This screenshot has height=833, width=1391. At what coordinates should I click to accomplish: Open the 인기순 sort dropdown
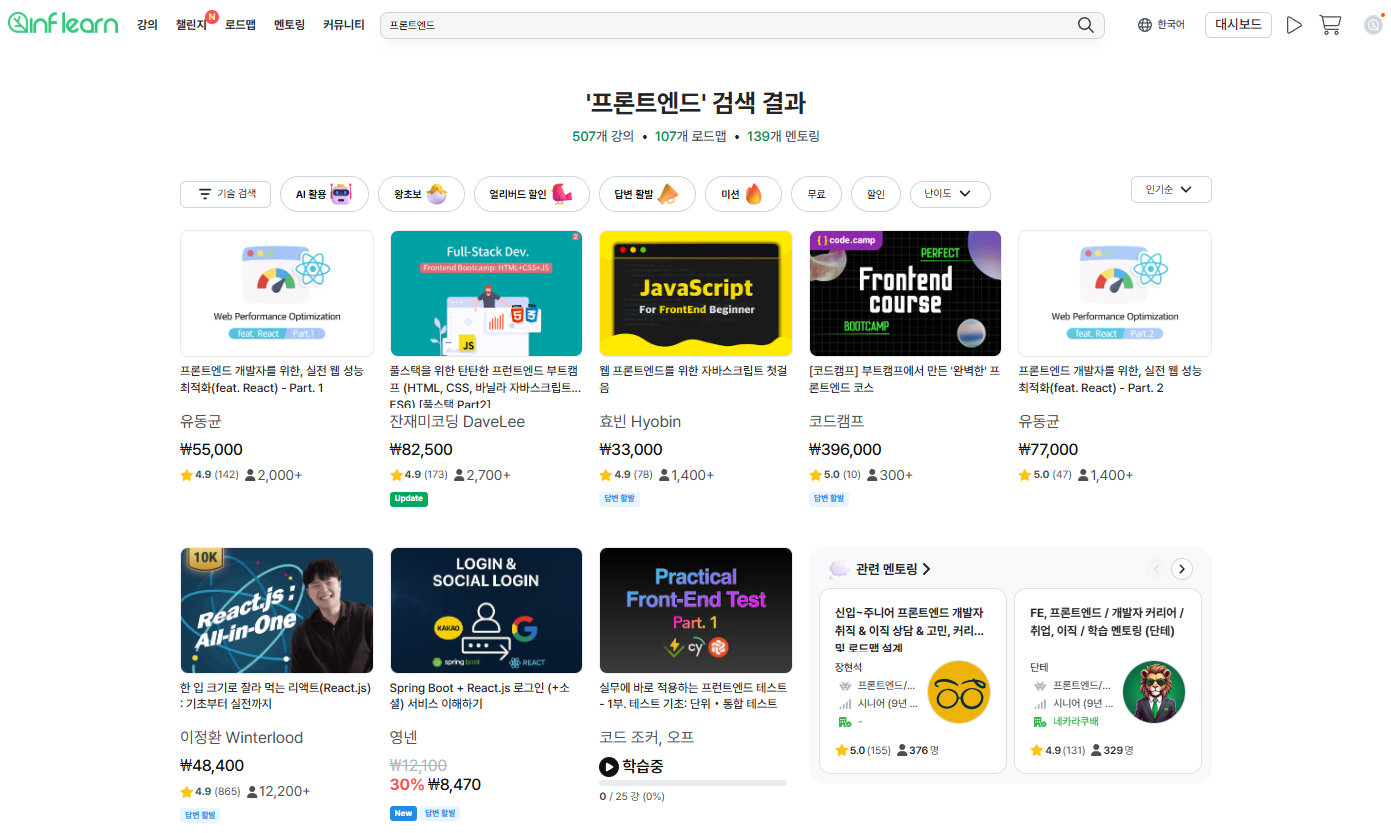[x=1171, y=189]
